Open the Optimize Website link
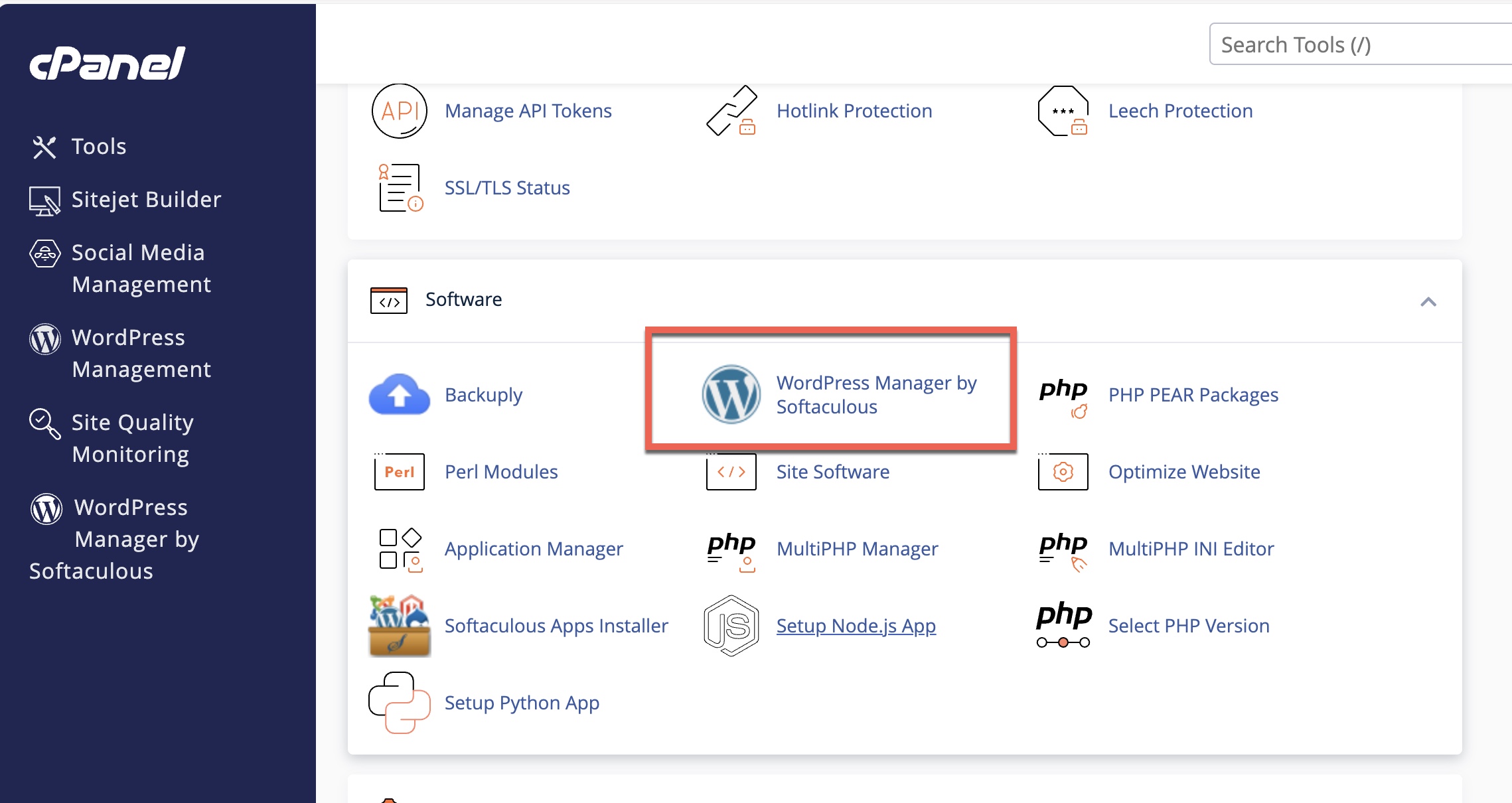The height and width of the screenshot is (803, 1512). tap(1184, 472)
